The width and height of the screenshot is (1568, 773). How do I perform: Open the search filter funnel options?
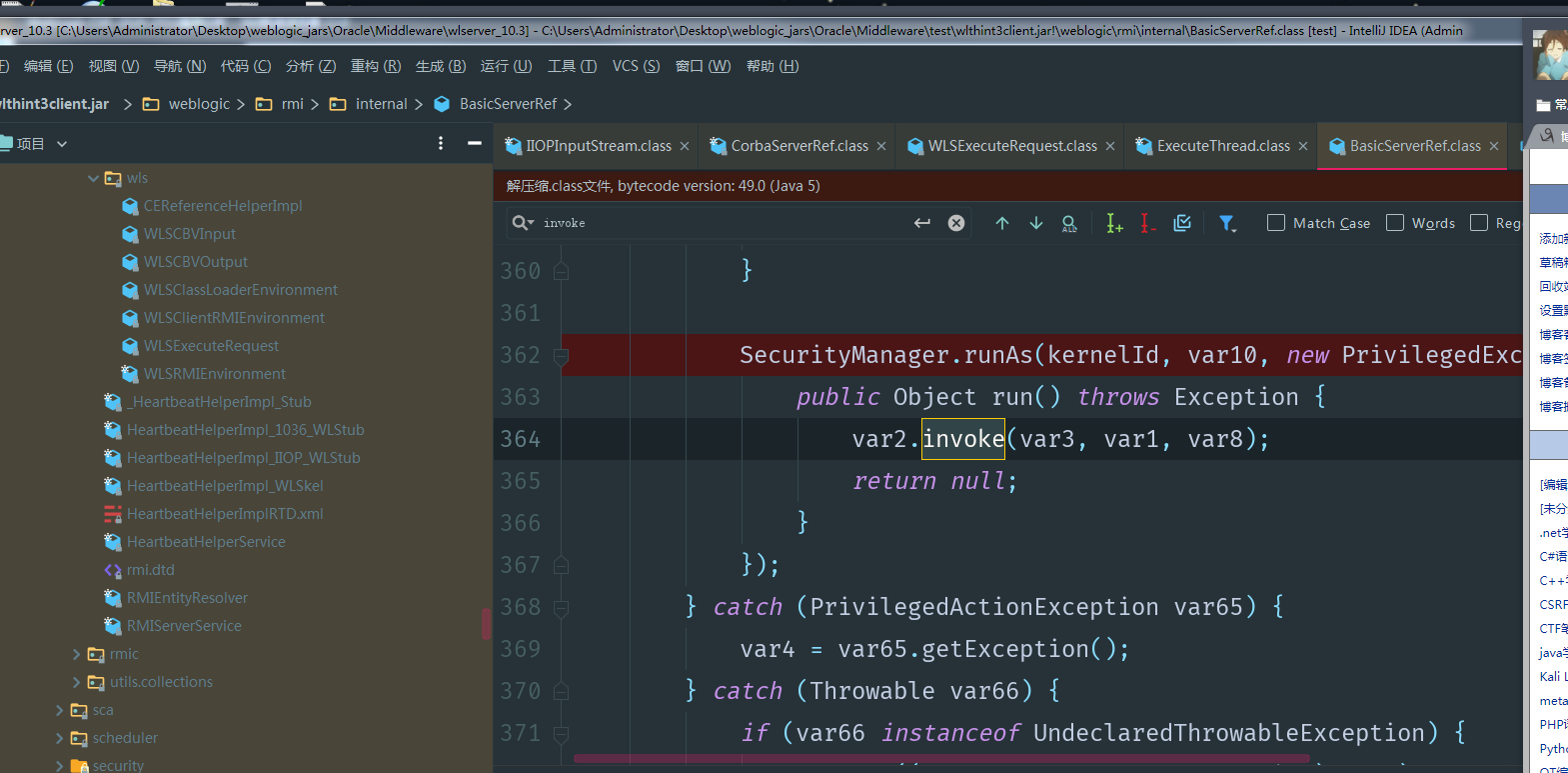coord(1227,223)
